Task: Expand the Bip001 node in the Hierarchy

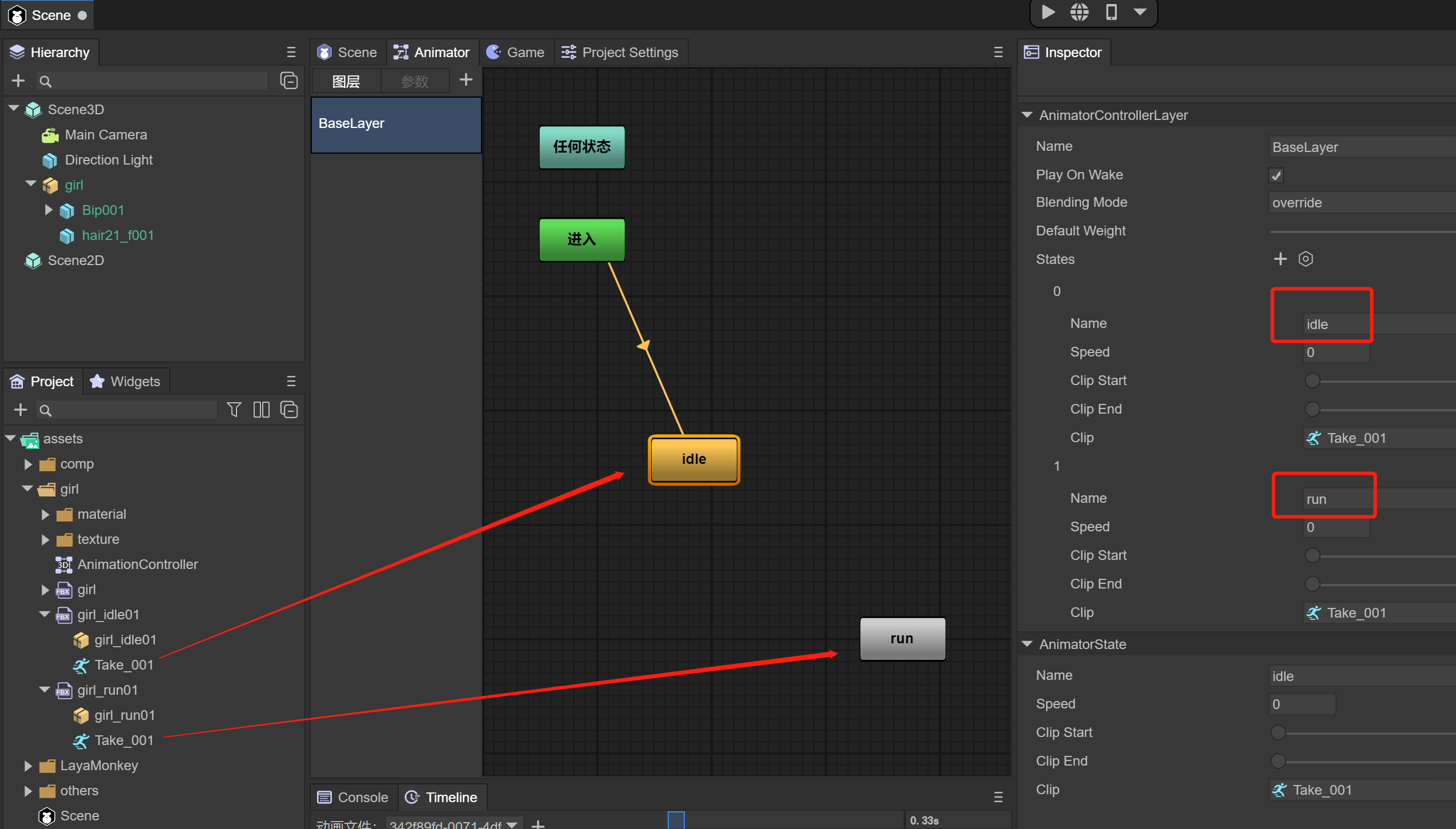Action: click(49, 210)
